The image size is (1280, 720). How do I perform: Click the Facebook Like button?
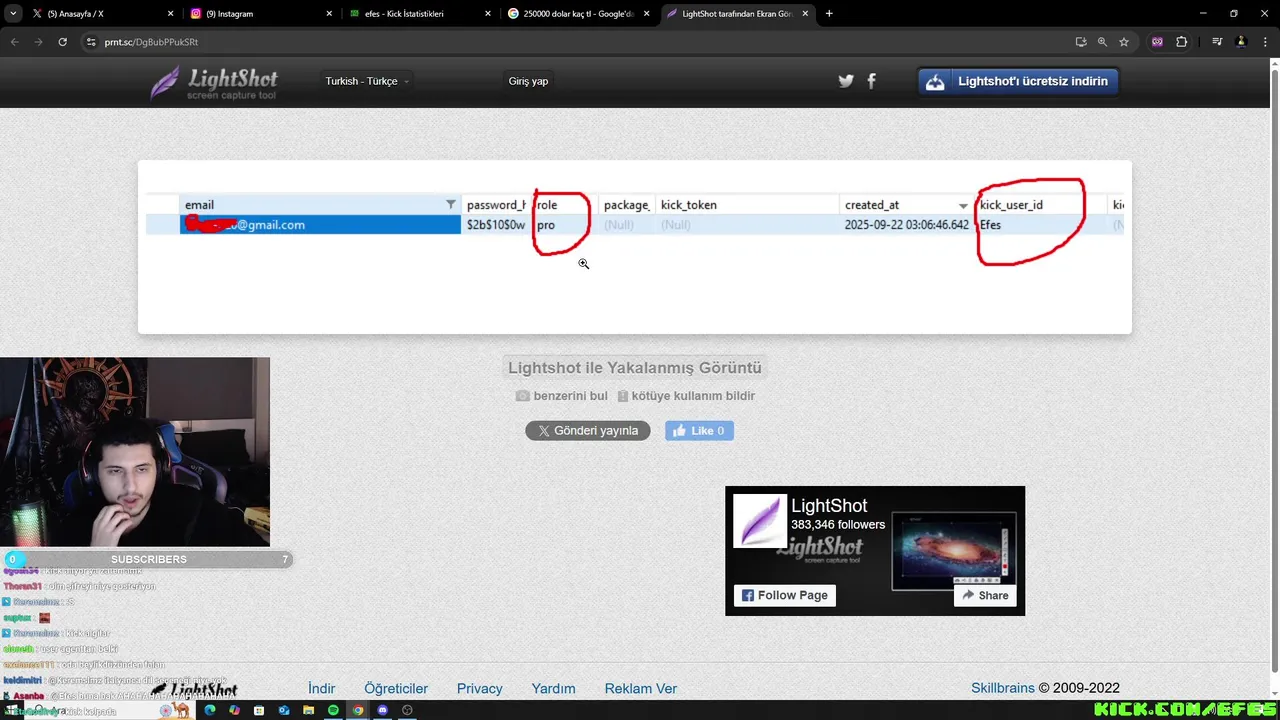(x=699, y=431)
